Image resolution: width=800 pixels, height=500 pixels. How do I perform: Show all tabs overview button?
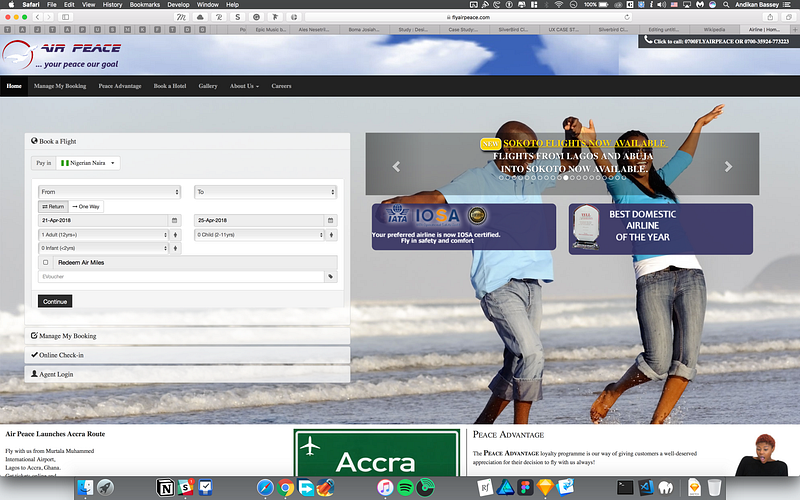pyautogui.click(x=789, y=17)
